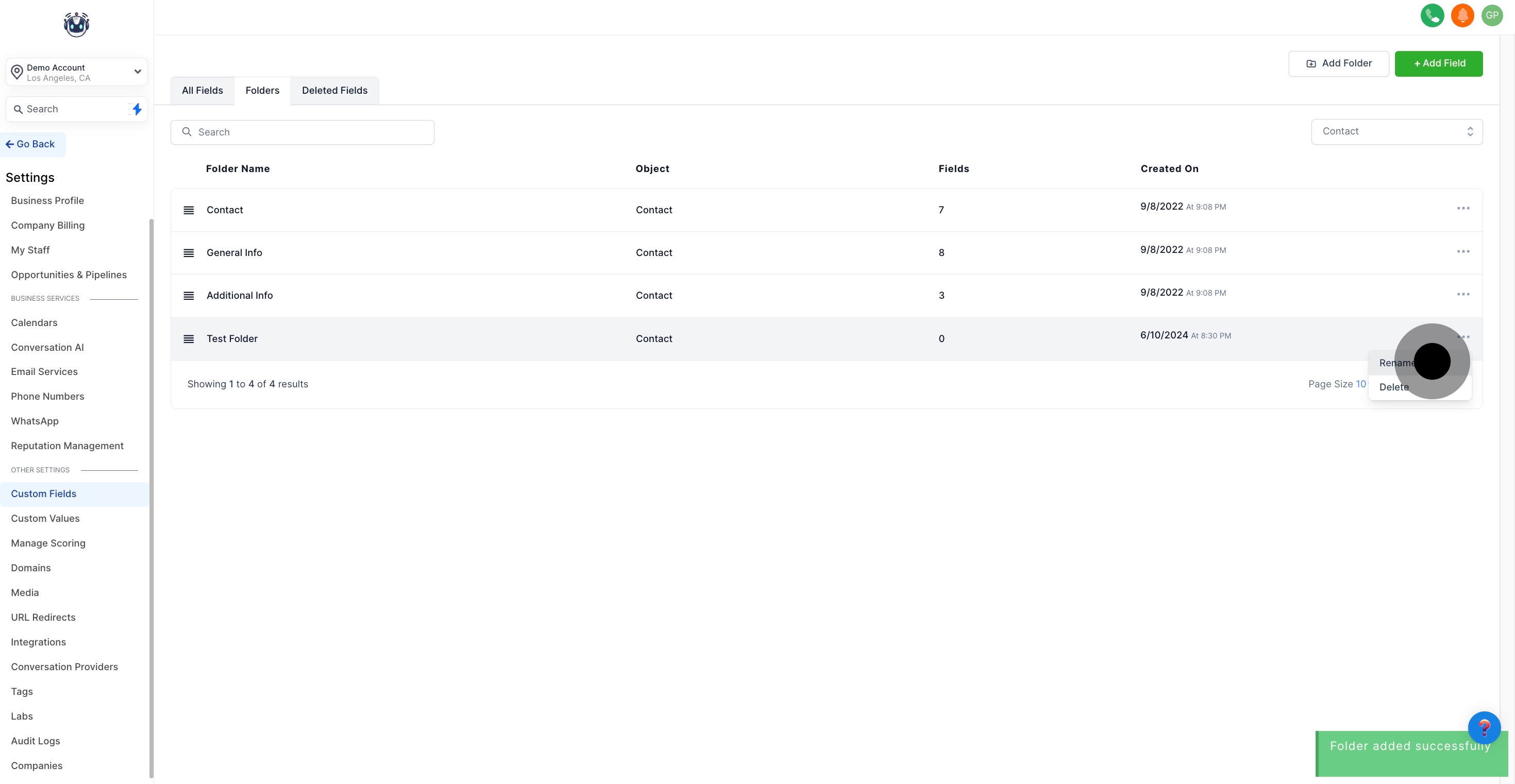Switch to the All Fields tab
Viewport: 1515px width, 784px height.
coord(203,91)
